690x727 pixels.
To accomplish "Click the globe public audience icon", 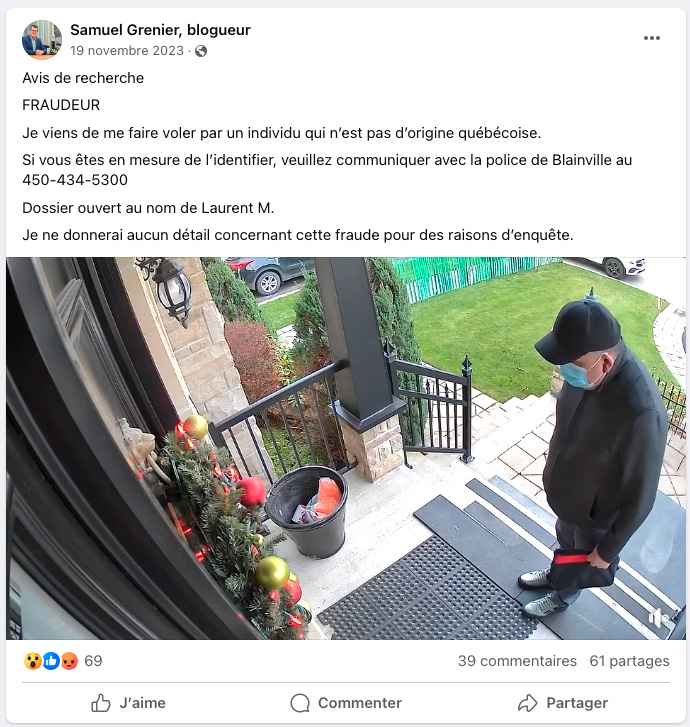I will click(201, 51).
